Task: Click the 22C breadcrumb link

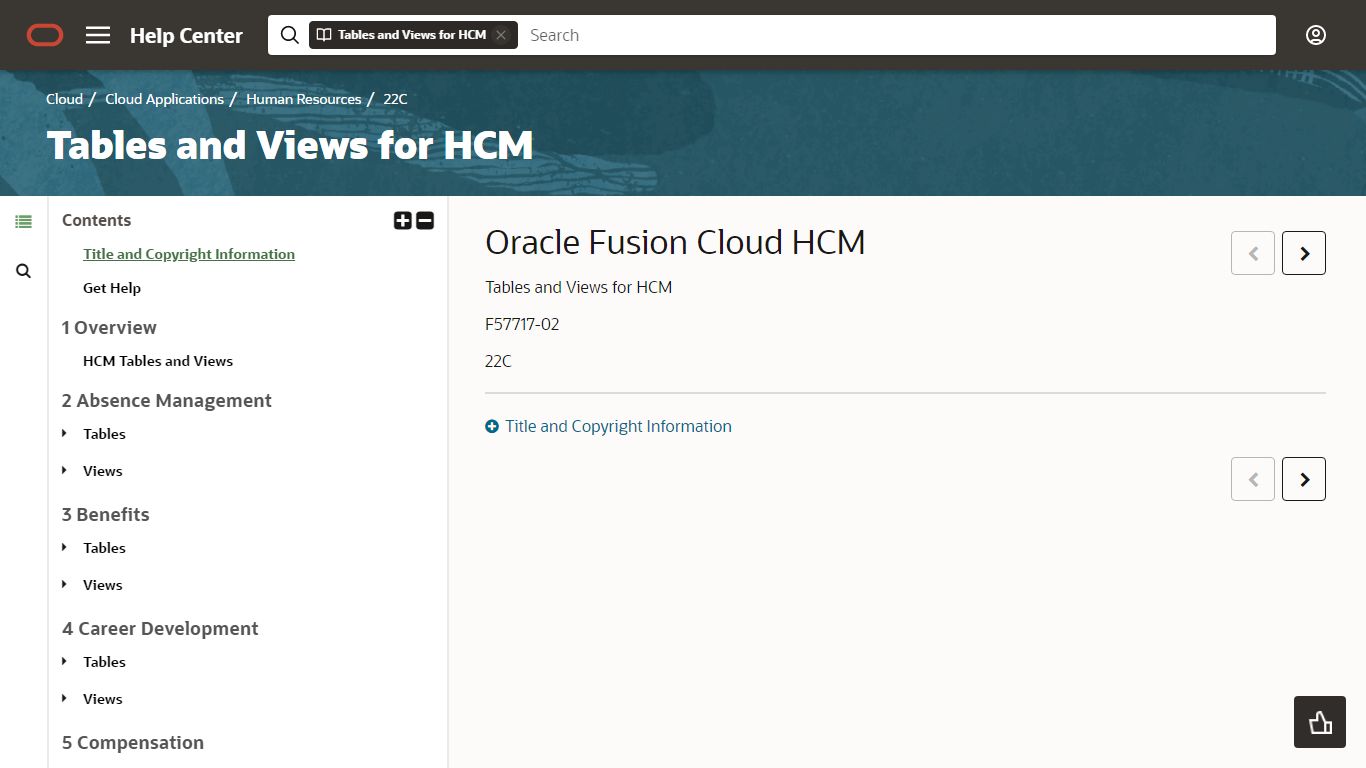Action: [x=395, y=99]
